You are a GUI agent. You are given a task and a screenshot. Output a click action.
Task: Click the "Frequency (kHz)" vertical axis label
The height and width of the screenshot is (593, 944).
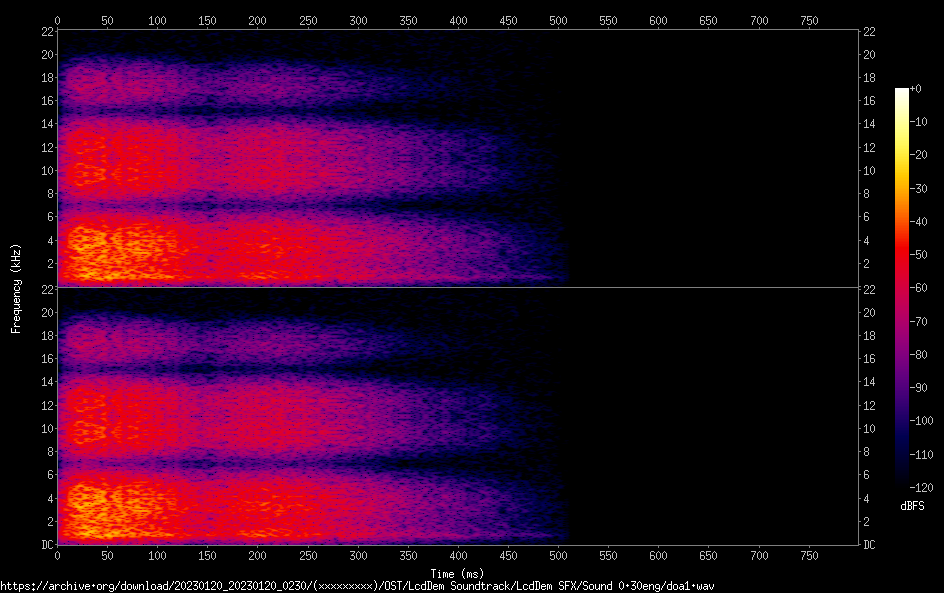click(x=16, y=287)
